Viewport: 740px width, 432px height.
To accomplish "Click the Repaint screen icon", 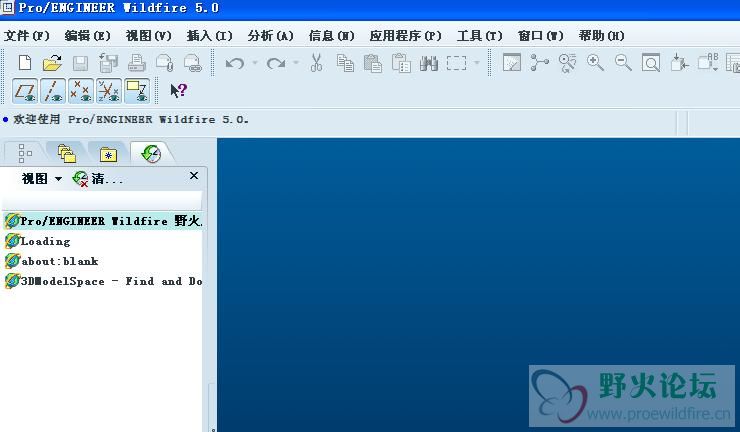I will (512, 62).
